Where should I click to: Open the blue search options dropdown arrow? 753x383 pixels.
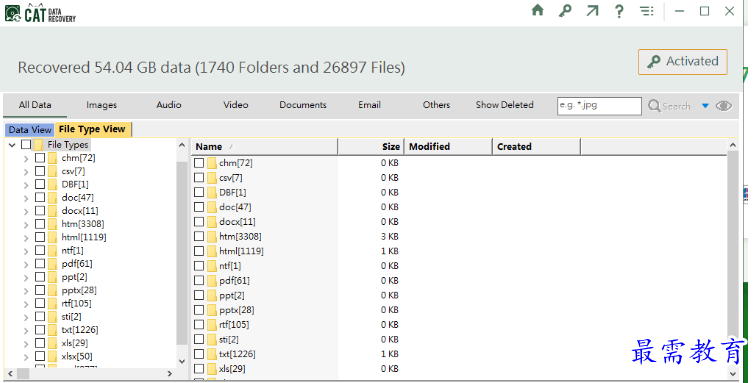(x=705, y=106)
